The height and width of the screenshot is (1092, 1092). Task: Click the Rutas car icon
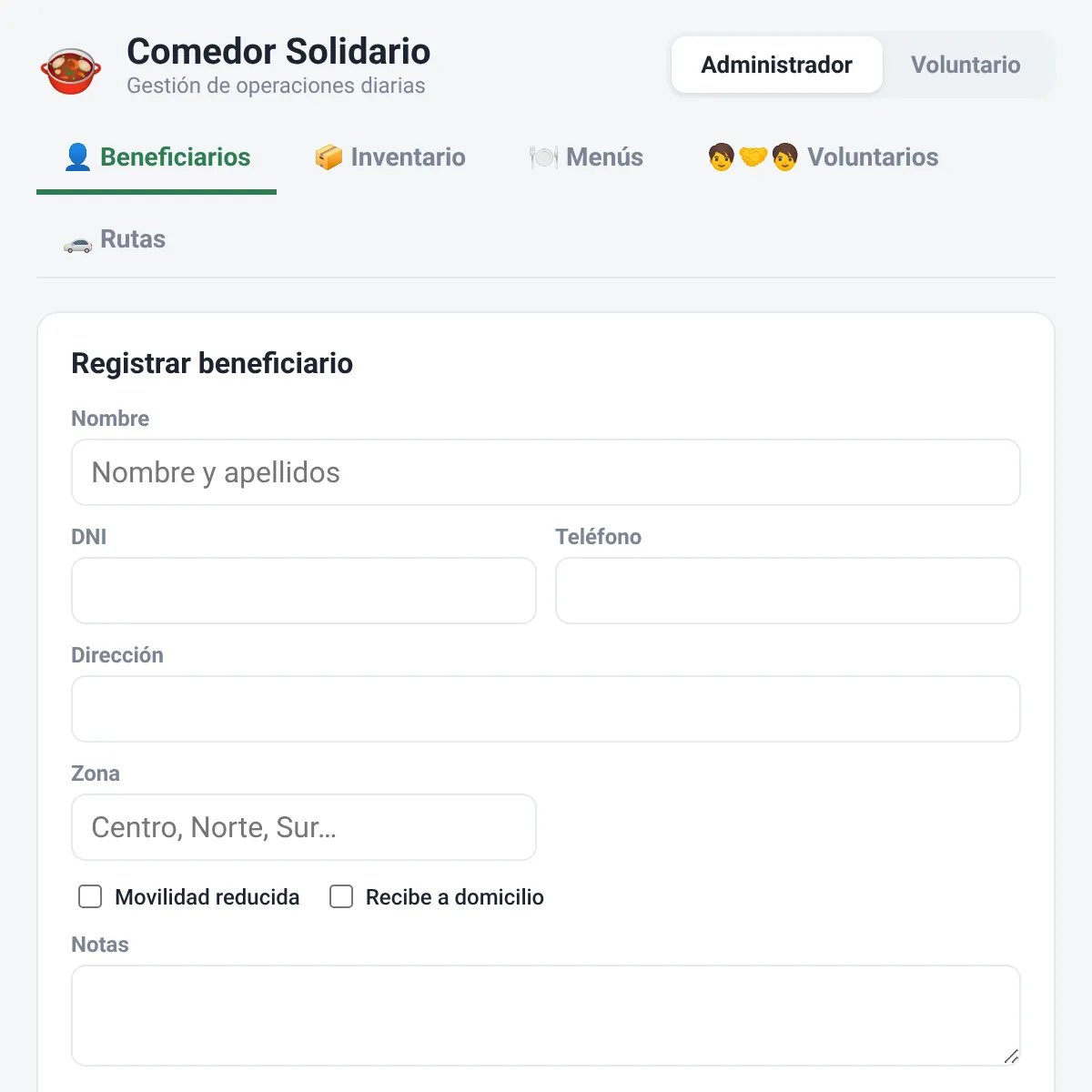[77, 240]
